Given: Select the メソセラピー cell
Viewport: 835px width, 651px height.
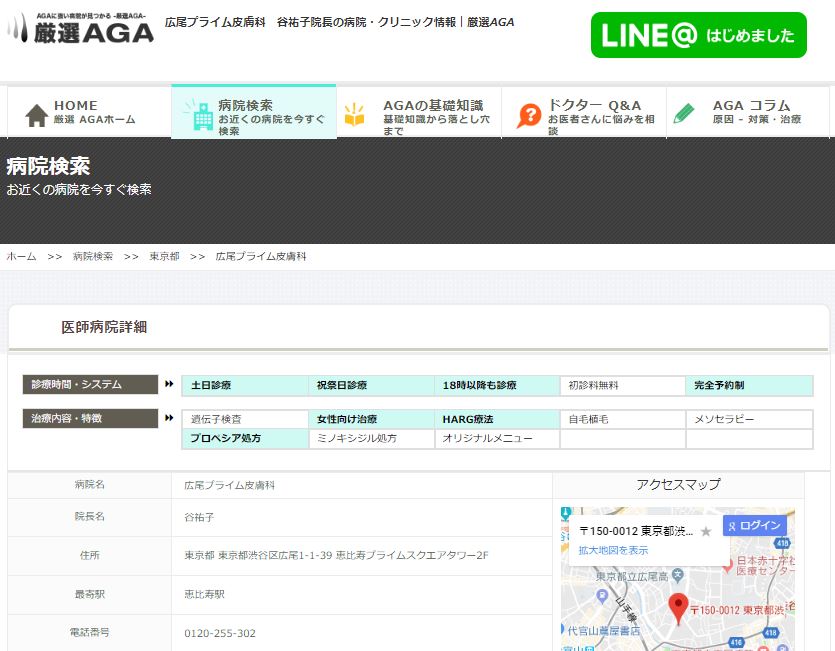Looking at the screenshot, I should coord(749,419).
